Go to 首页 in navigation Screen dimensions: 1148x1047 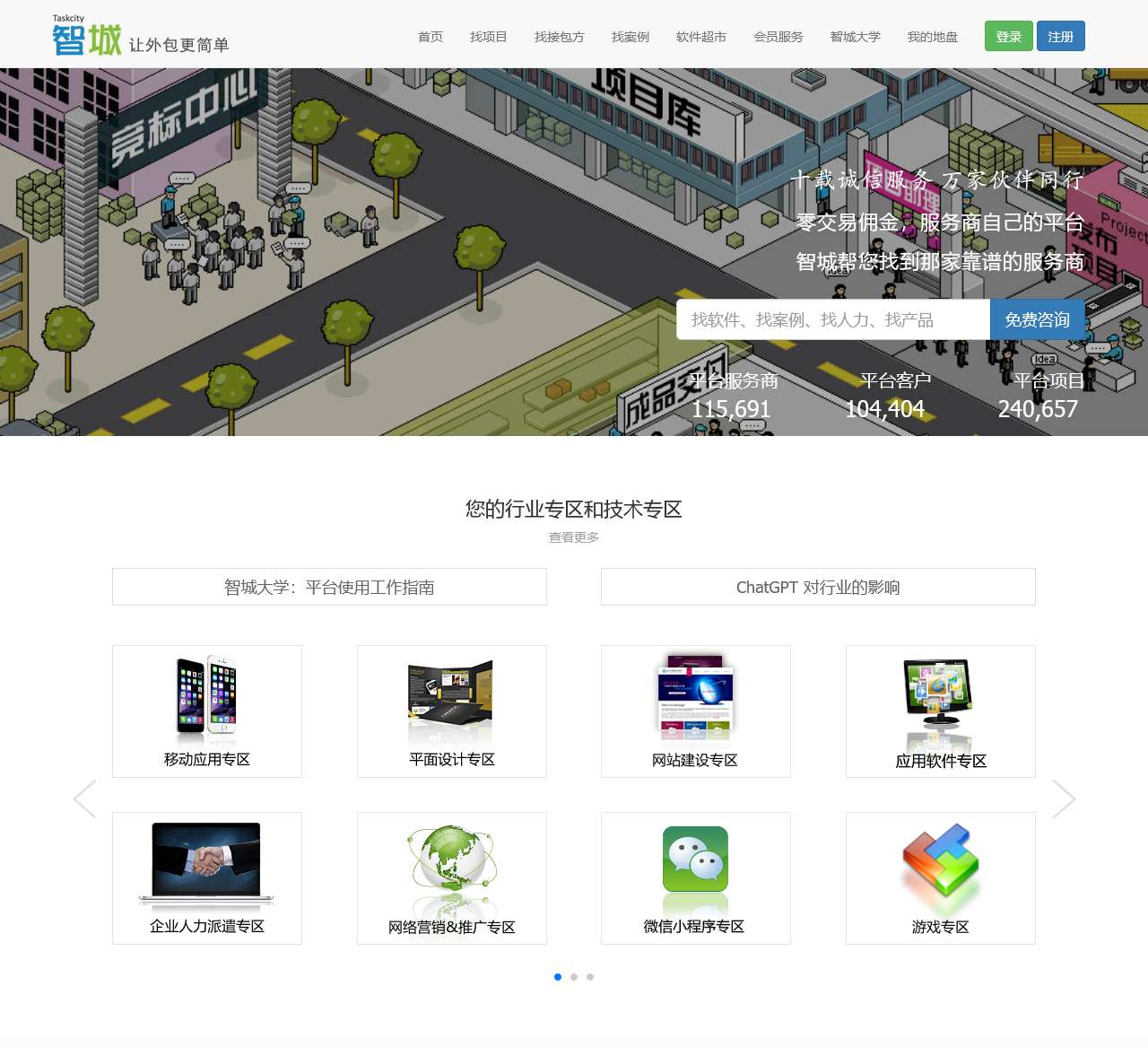[x=430, y=37]
